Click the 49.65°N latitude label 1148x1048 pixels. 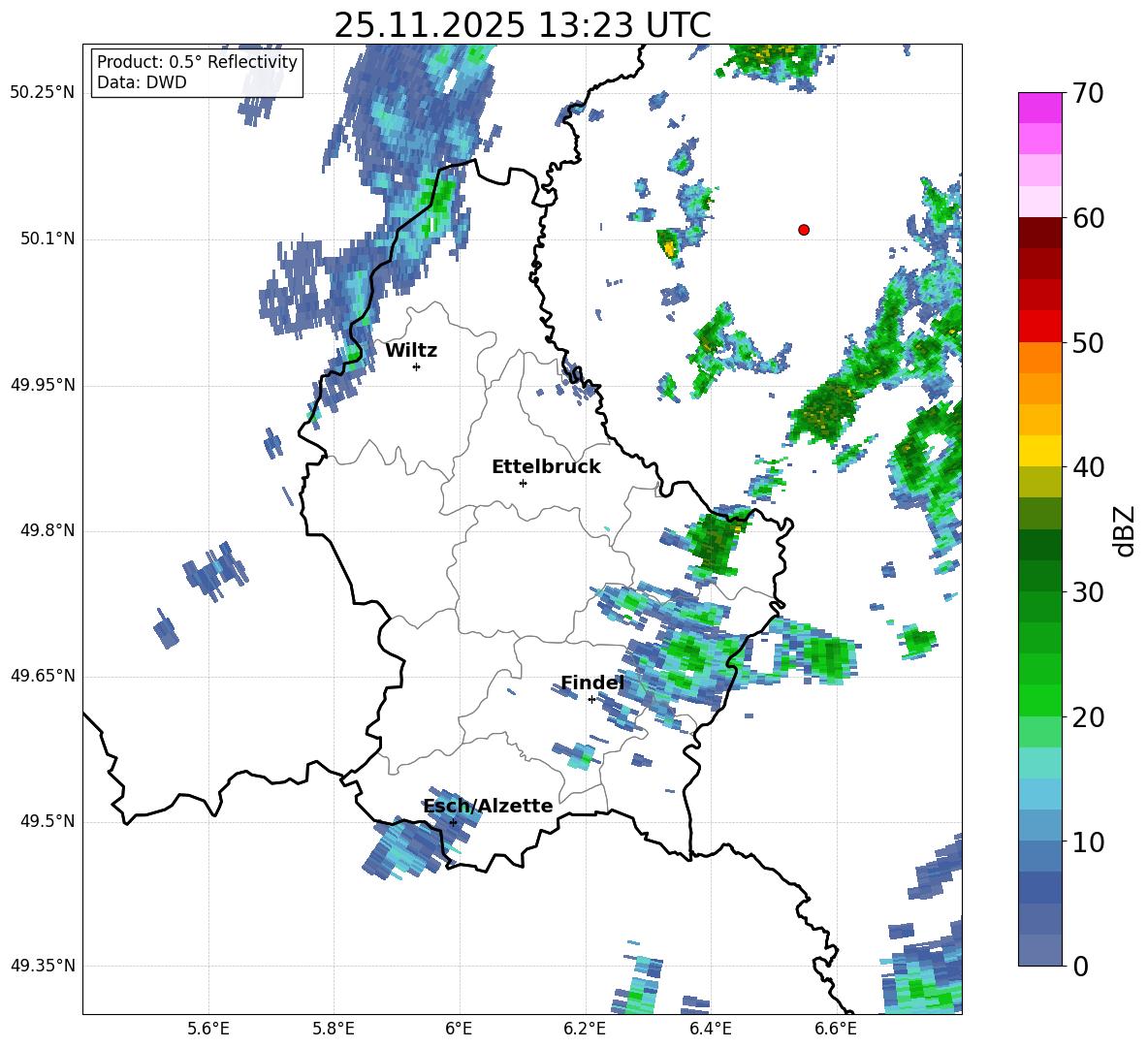pyautogui.click(x=43, y=676)
